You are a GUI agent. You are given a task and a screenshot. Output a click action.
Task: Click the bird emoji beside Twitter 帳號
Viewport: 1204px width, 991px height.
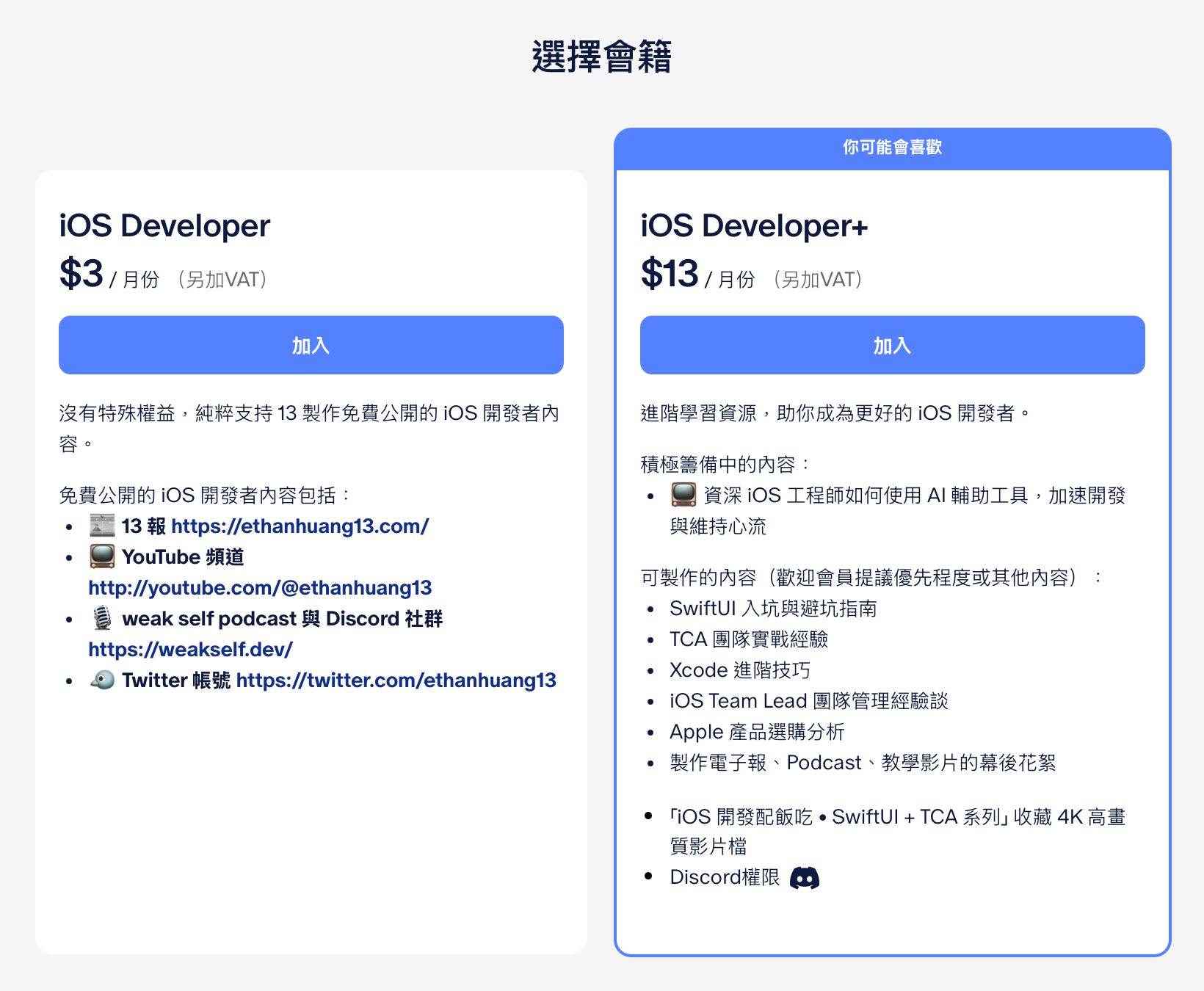pos(102,680)
